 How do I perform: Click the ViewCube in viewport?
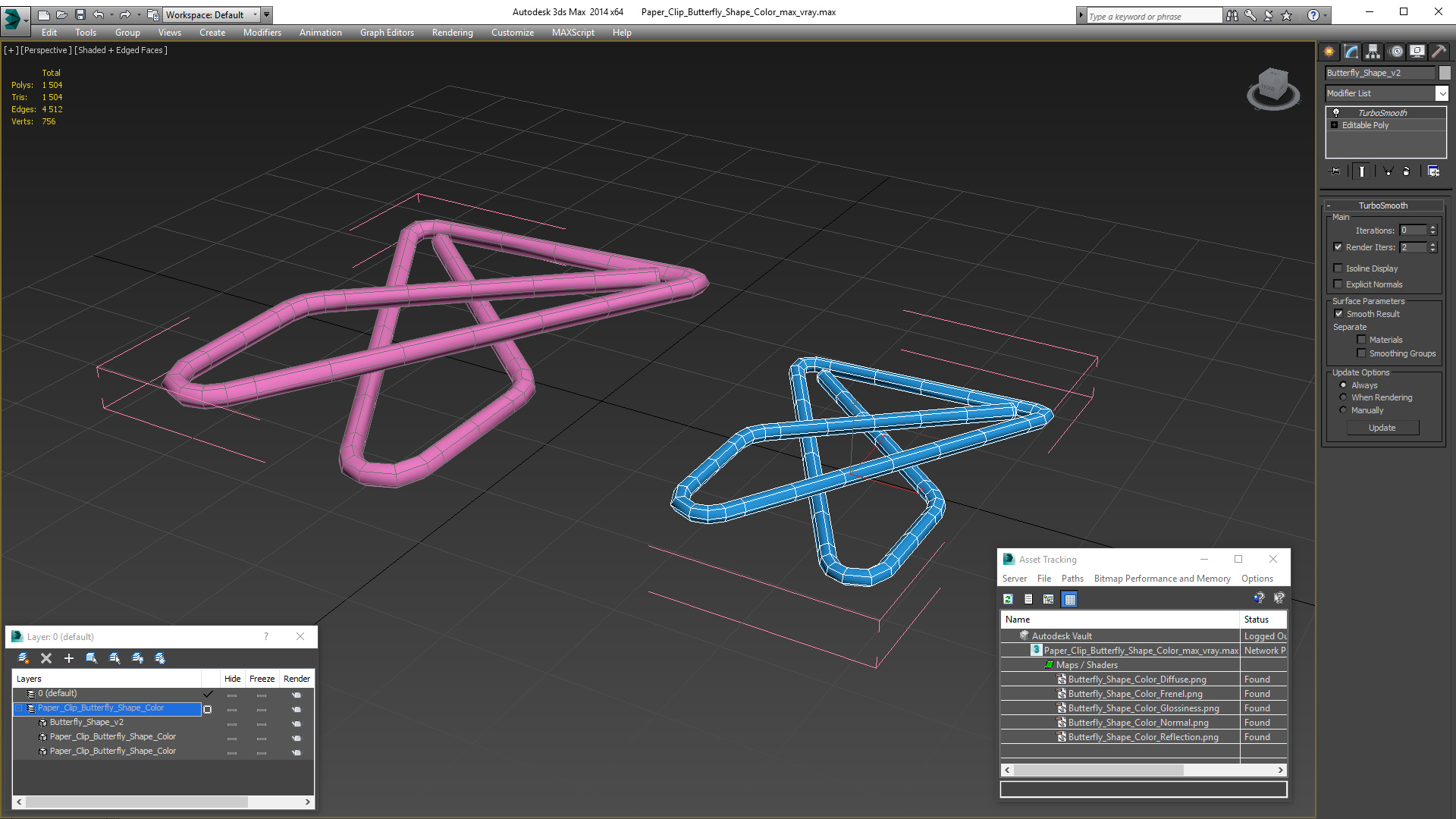pyautogui.click(x=1273, y=89)
